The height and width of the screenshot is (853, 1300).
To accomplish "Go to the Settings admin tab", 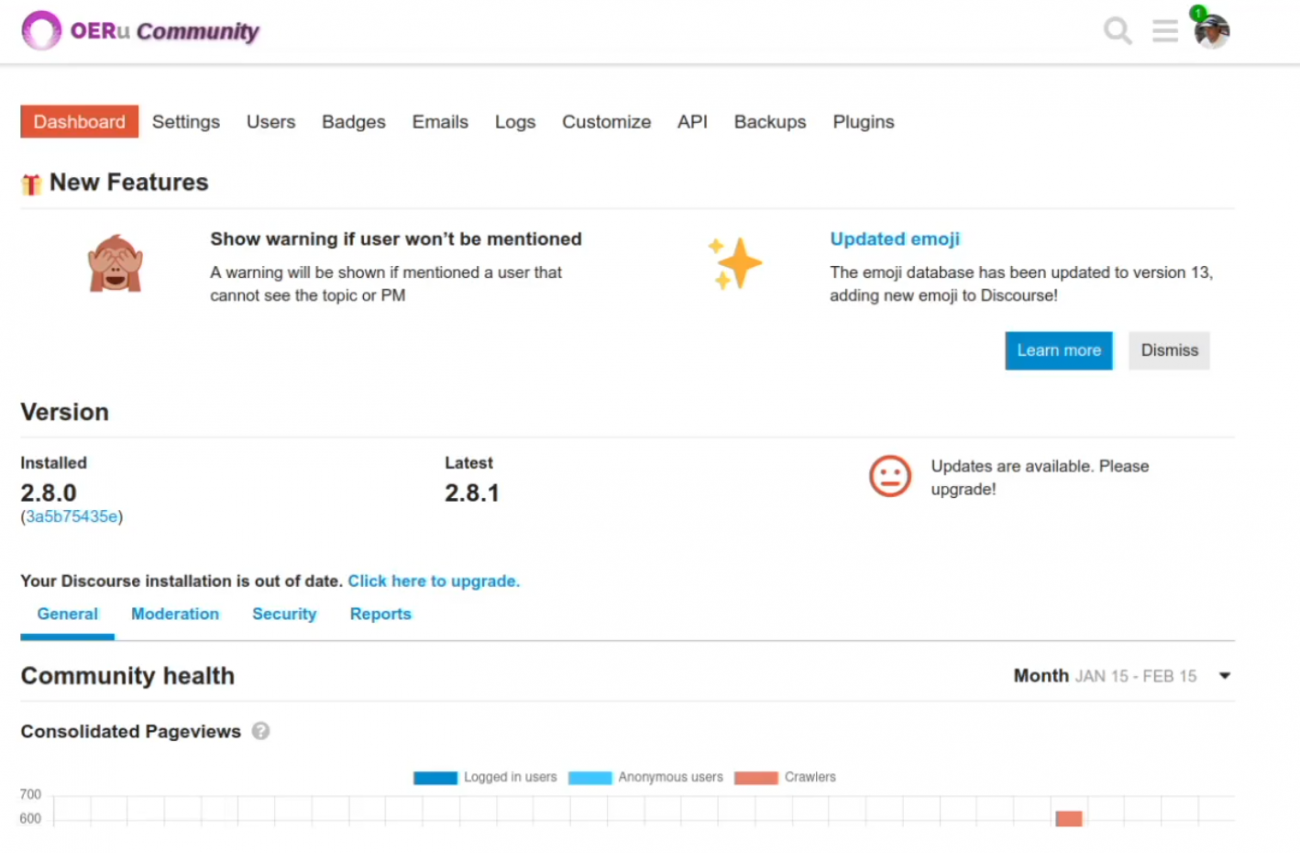I will coord(186,122).
